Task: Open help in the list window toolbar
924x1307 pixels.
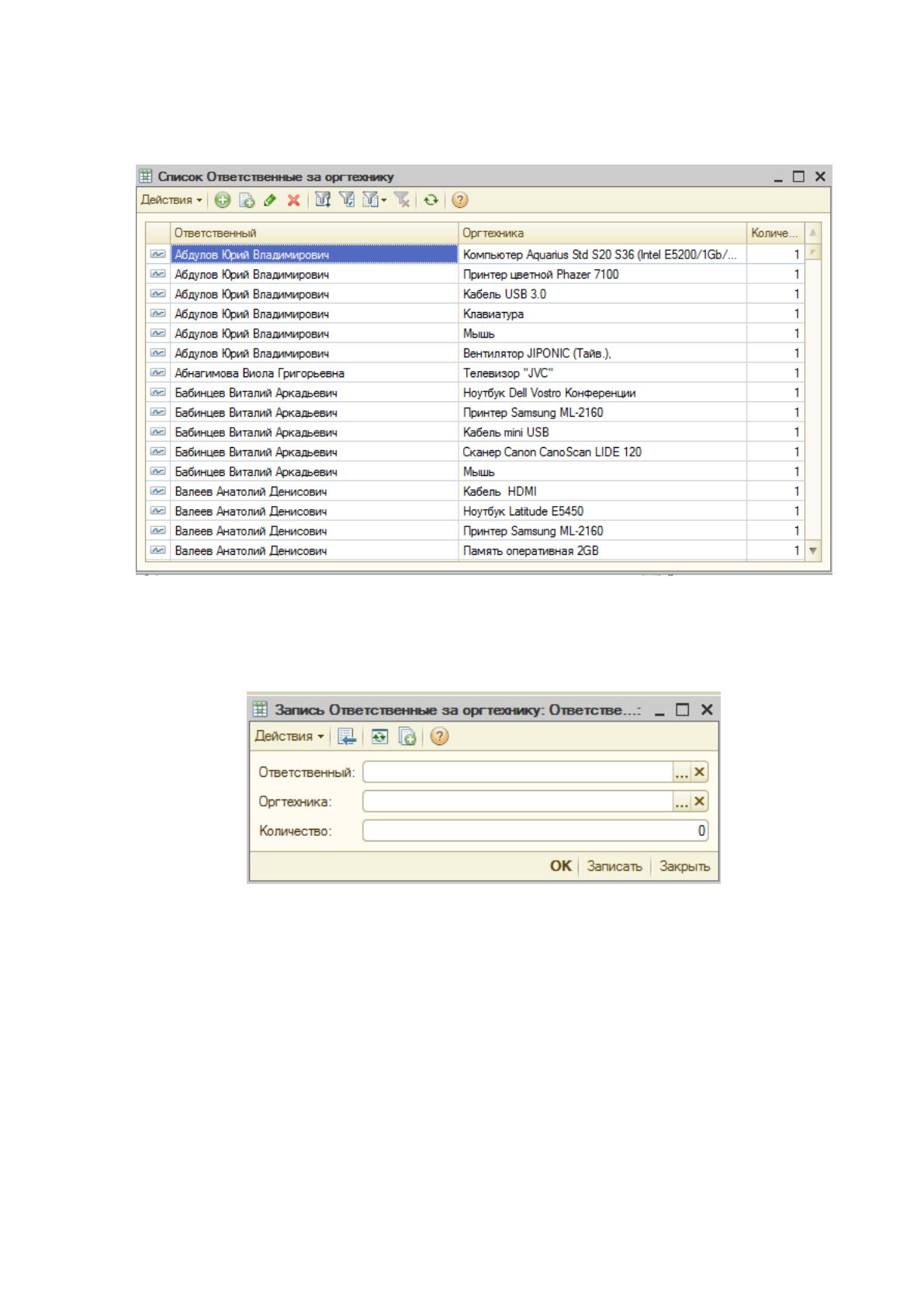Action: coord(460,200)
